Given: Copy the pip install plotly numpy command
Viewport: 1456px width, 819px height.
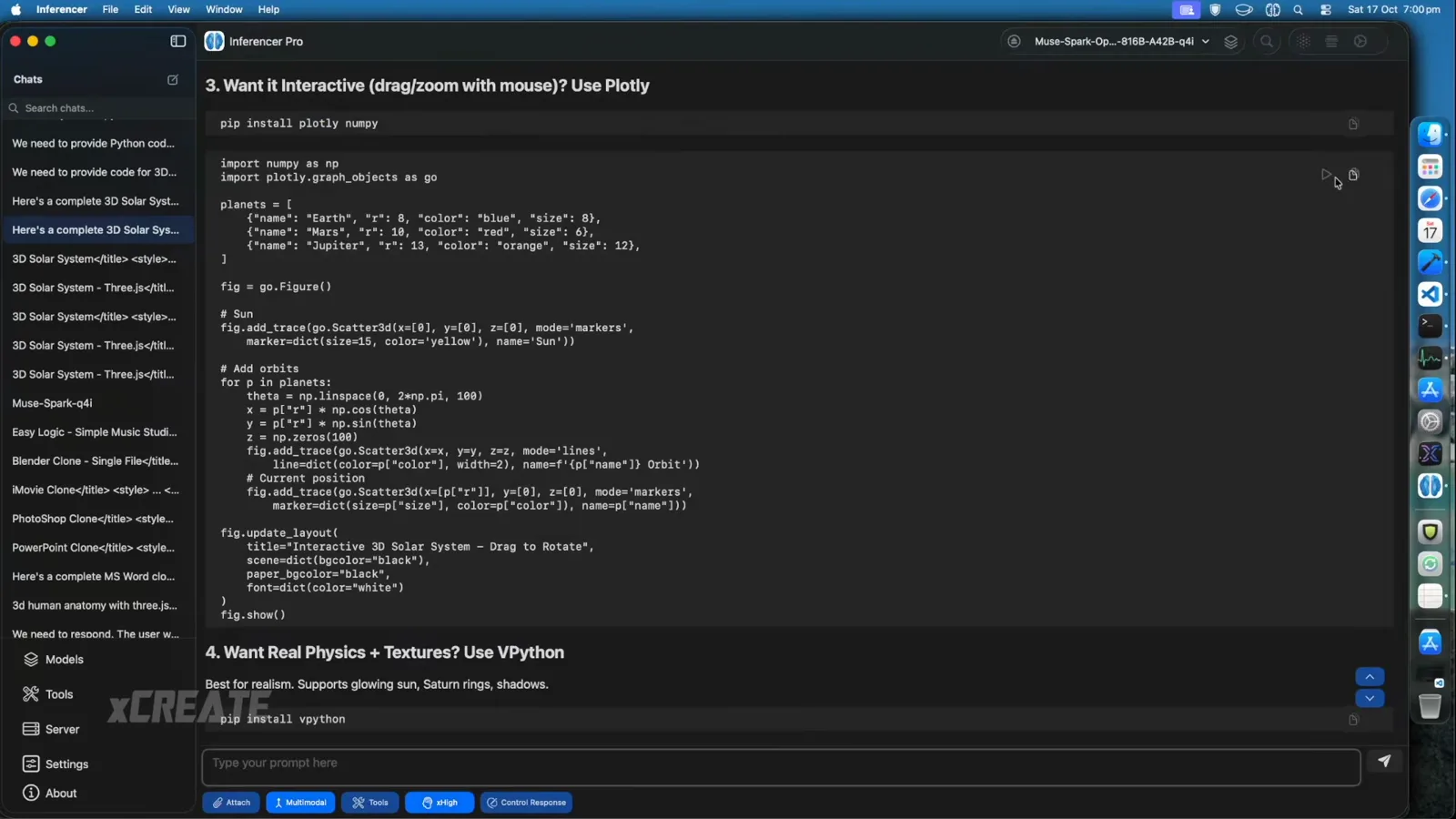Looking at the screenshot, I should click(1353, 124).
